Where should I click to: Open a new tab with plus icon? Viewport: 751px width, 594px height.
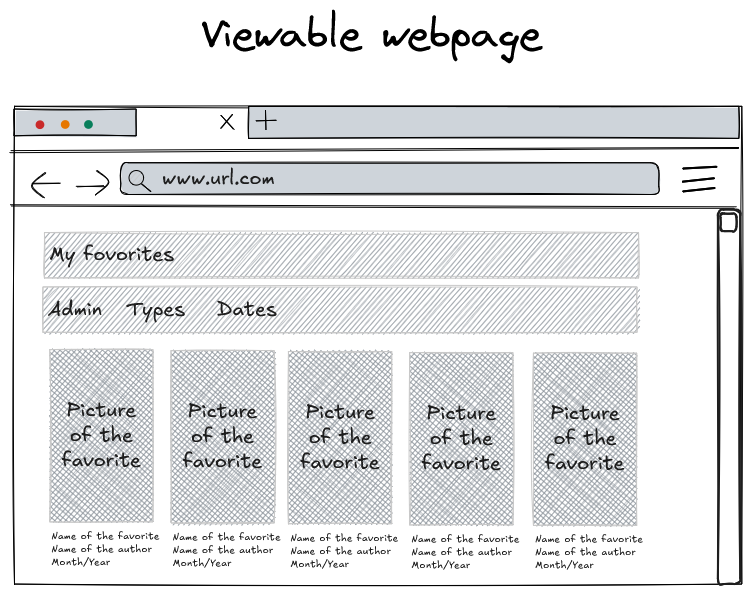point(265,122)
